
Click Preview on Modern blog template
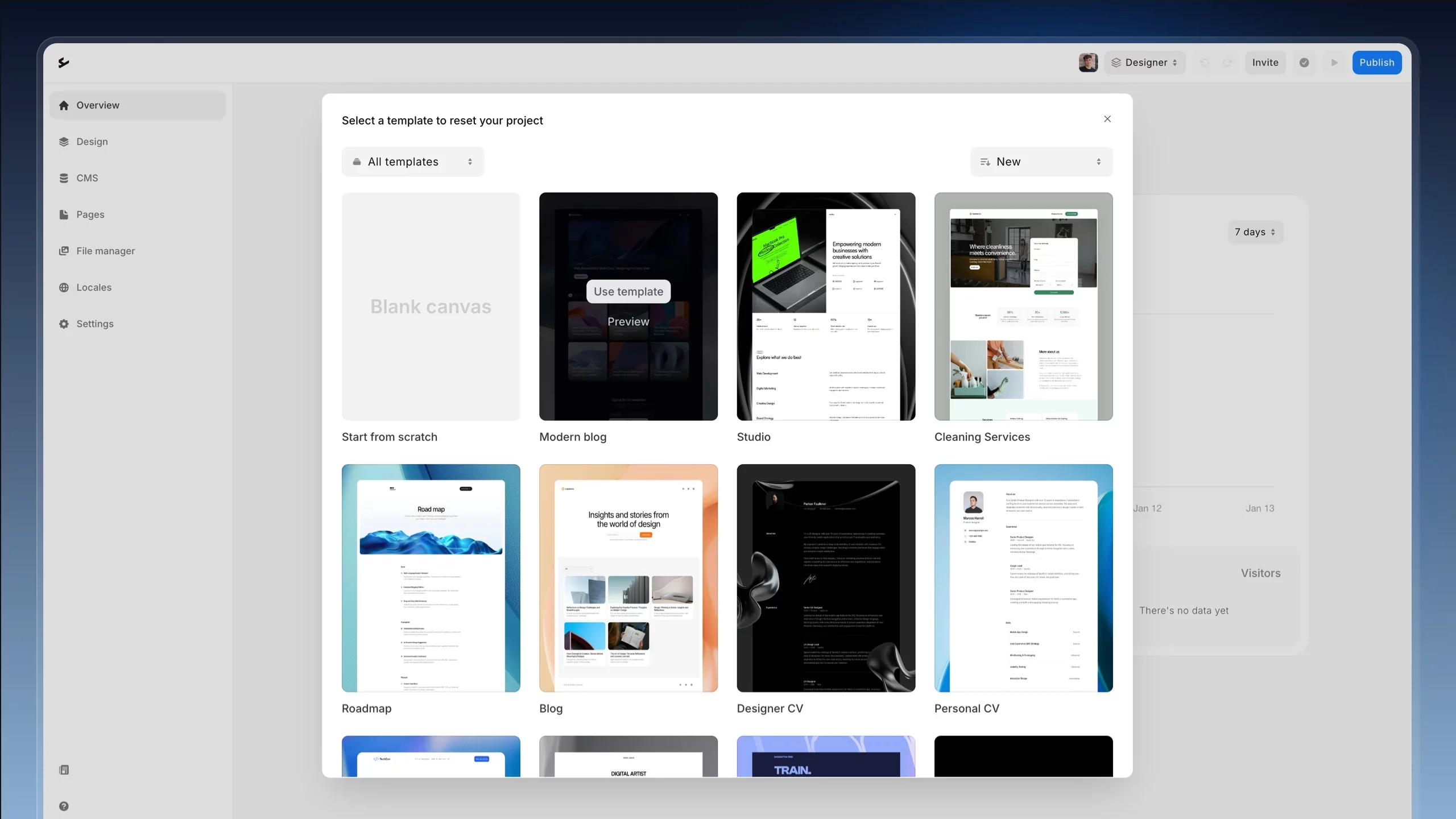click(628, 321)
